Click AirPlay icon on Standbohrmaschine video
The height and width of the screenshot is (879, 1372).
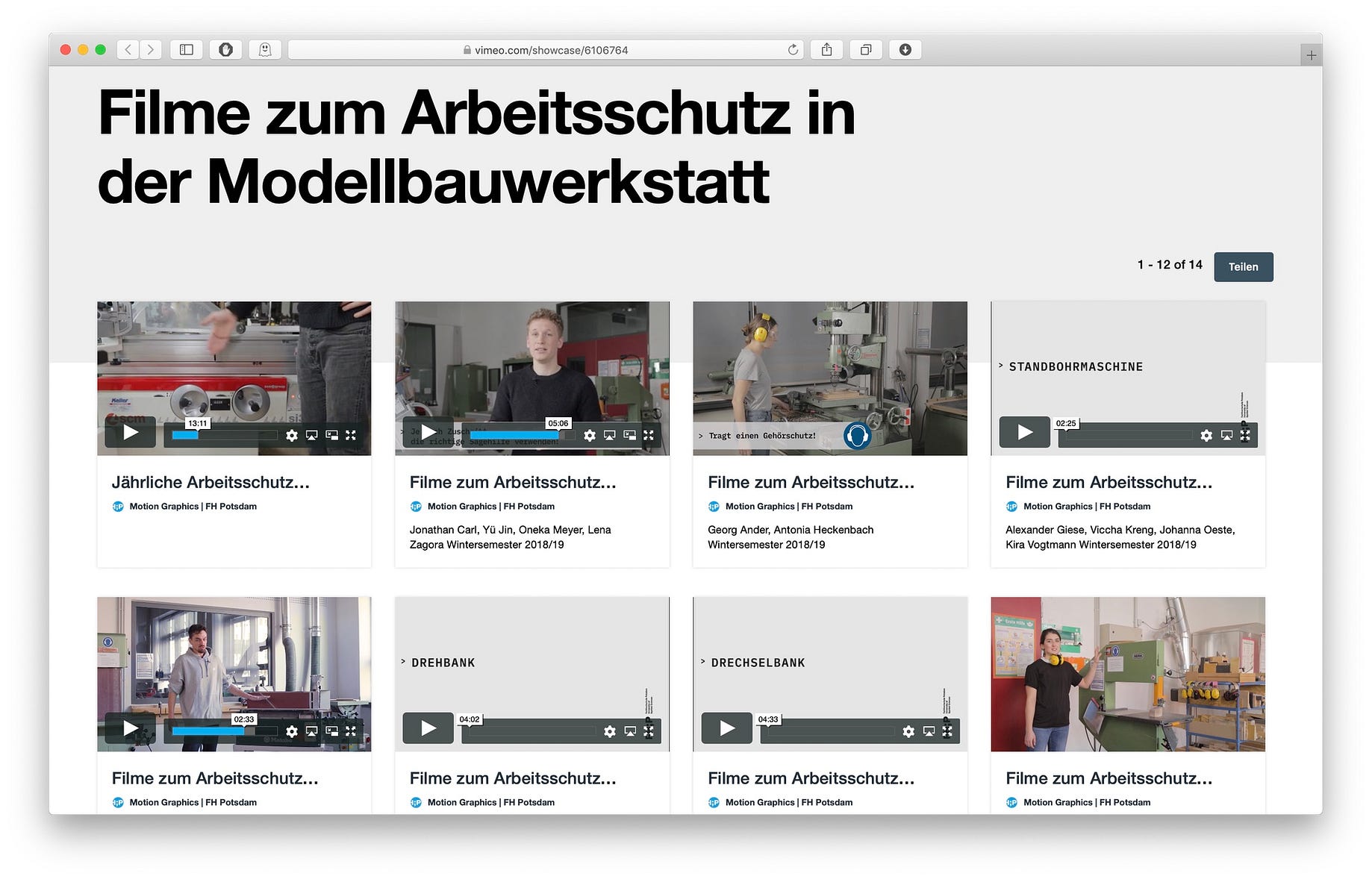pos(1226,435)
